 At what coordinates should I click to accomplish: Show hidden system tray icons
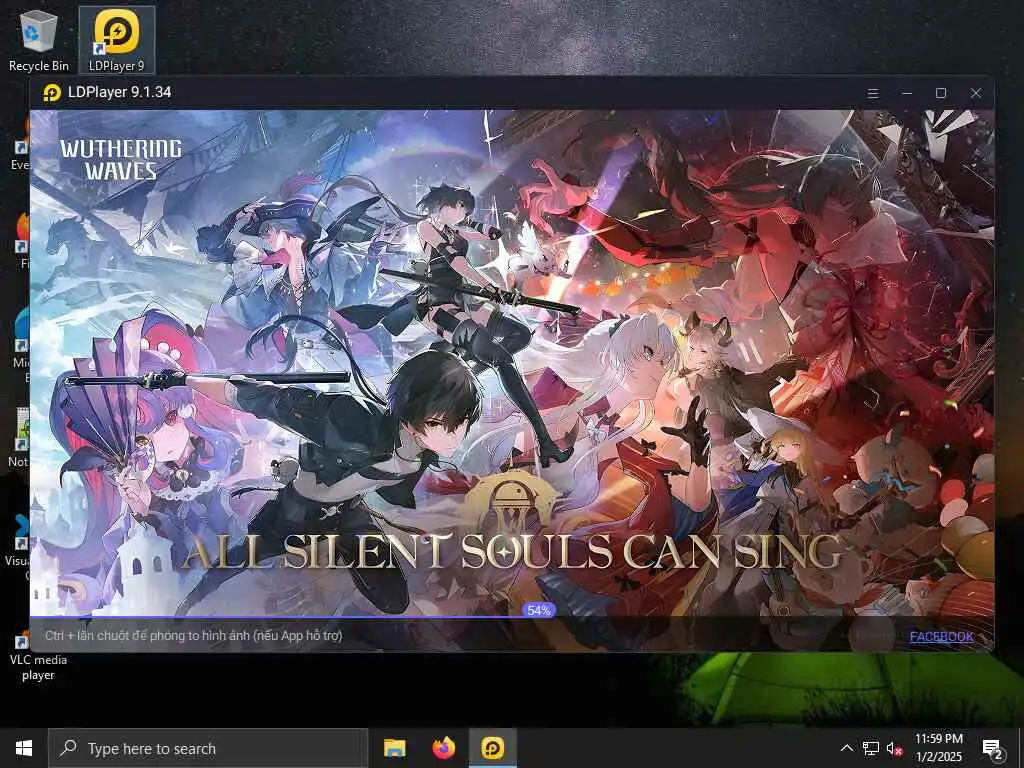(846, 748)
